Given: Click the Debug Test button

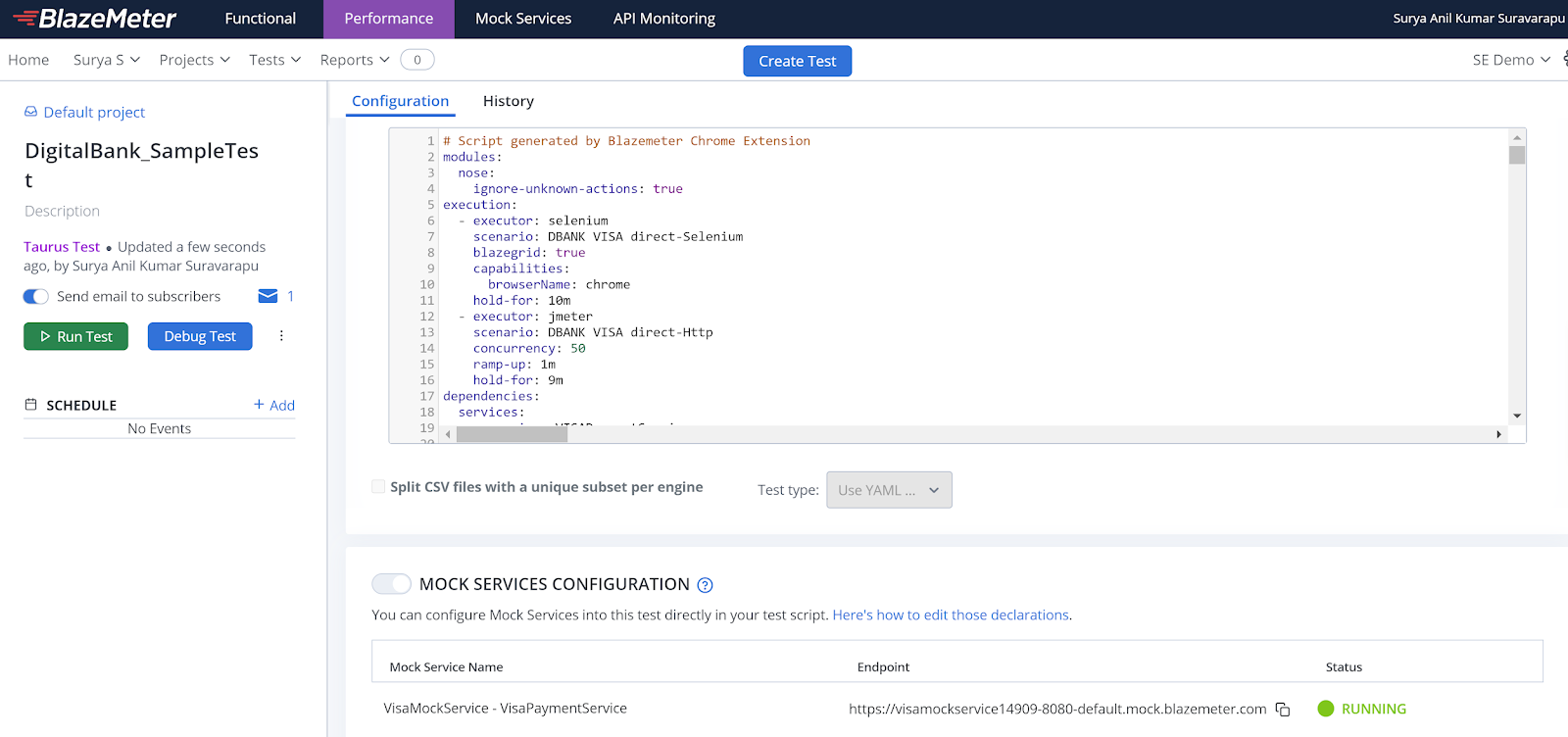Looking at the screenshot, I should pos(200,336).
